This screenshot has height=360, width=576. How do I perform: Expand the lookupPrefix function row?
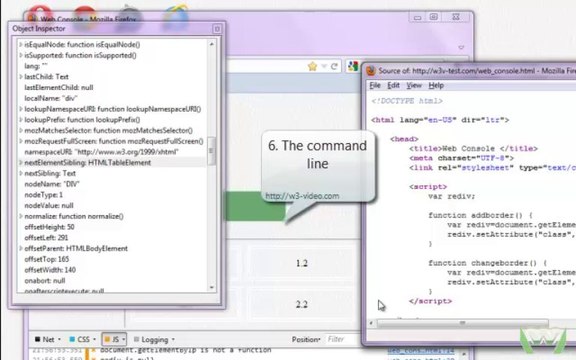21,119
